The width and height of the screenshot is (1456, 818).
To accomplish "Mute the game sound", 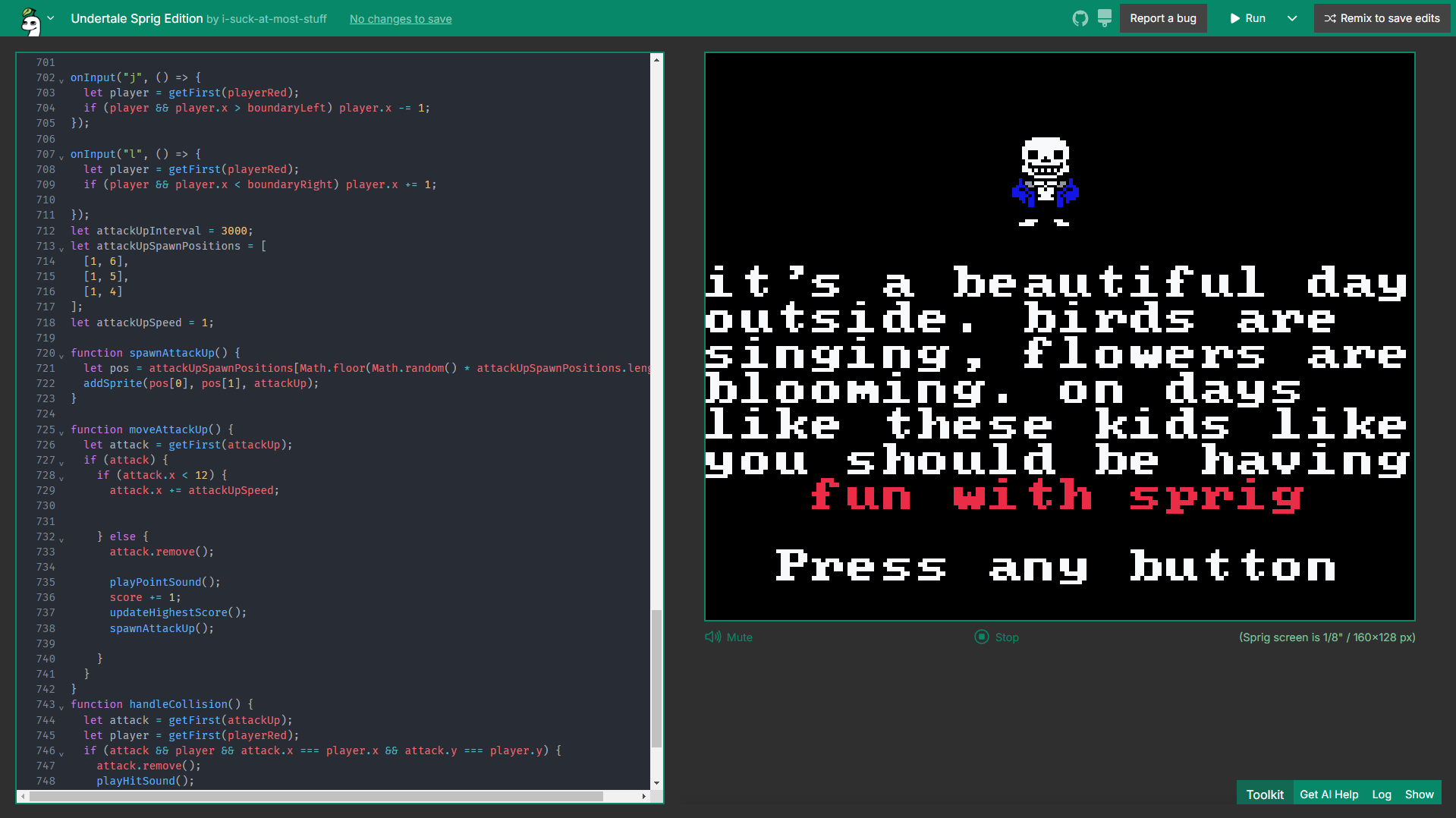I will point(729,637).
